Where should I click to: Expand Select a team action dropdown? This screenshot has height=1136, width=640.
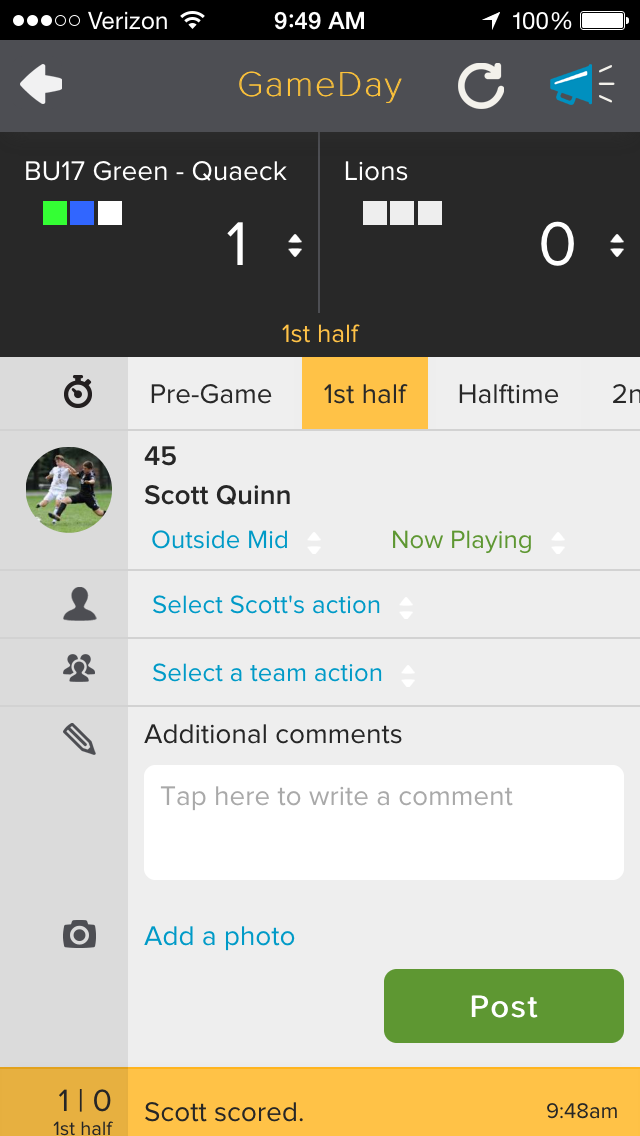(282, 674)
